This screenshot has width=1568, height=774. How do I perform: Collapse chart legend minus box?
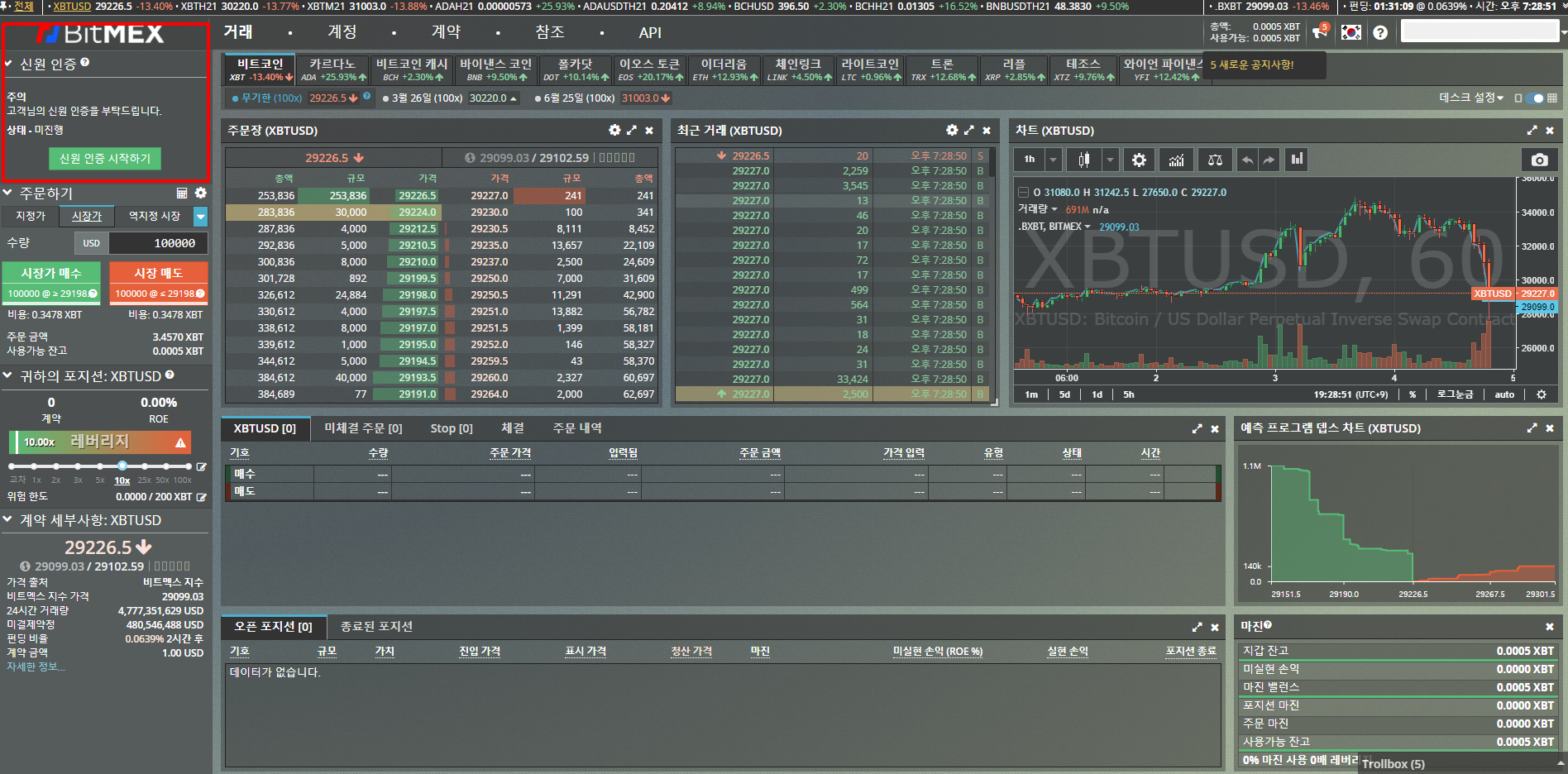point(1023,192)
